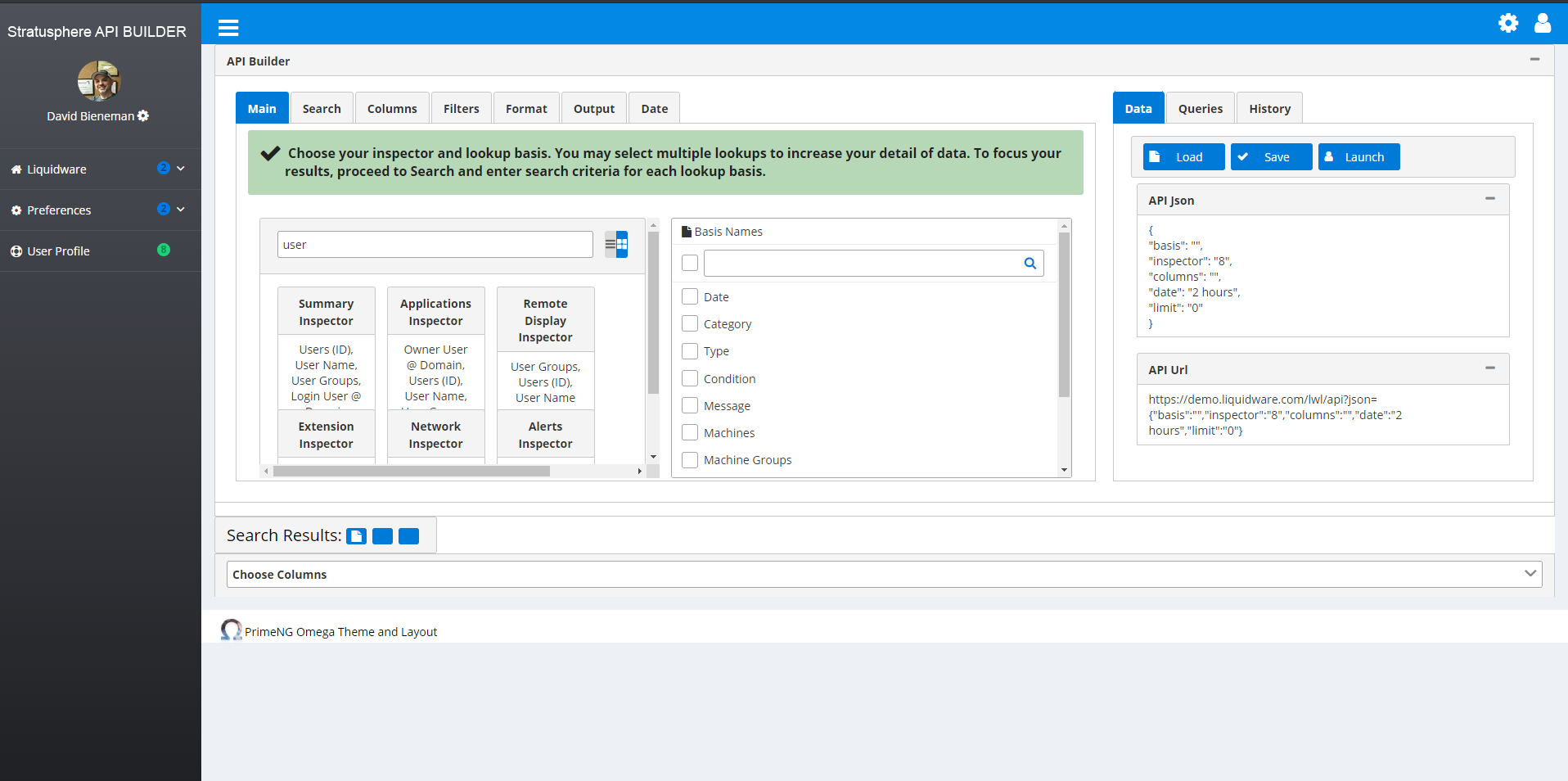Switch inspector list to list view

click(x=611, y=245)
